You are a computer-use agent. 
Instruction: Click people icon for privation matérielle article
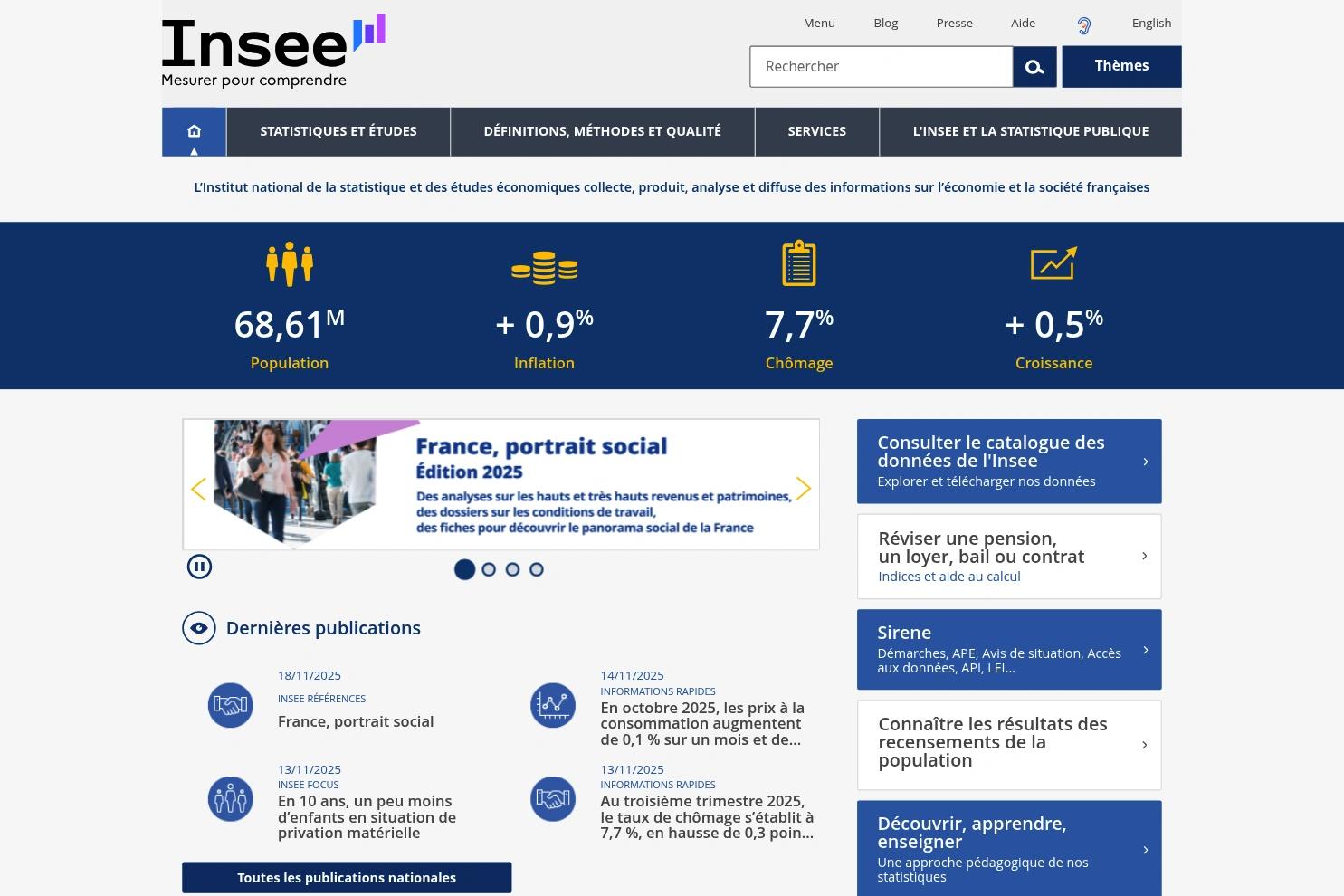click(x=231, y=799)
